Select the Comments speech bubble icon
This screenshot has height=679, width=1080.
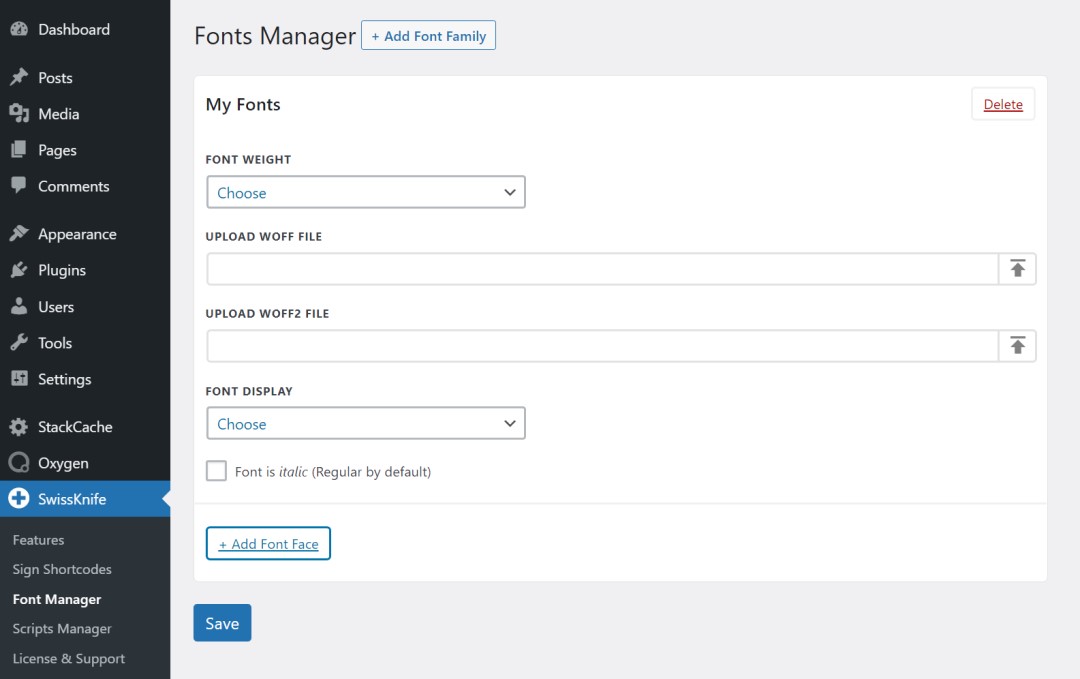tap(18, 186)
